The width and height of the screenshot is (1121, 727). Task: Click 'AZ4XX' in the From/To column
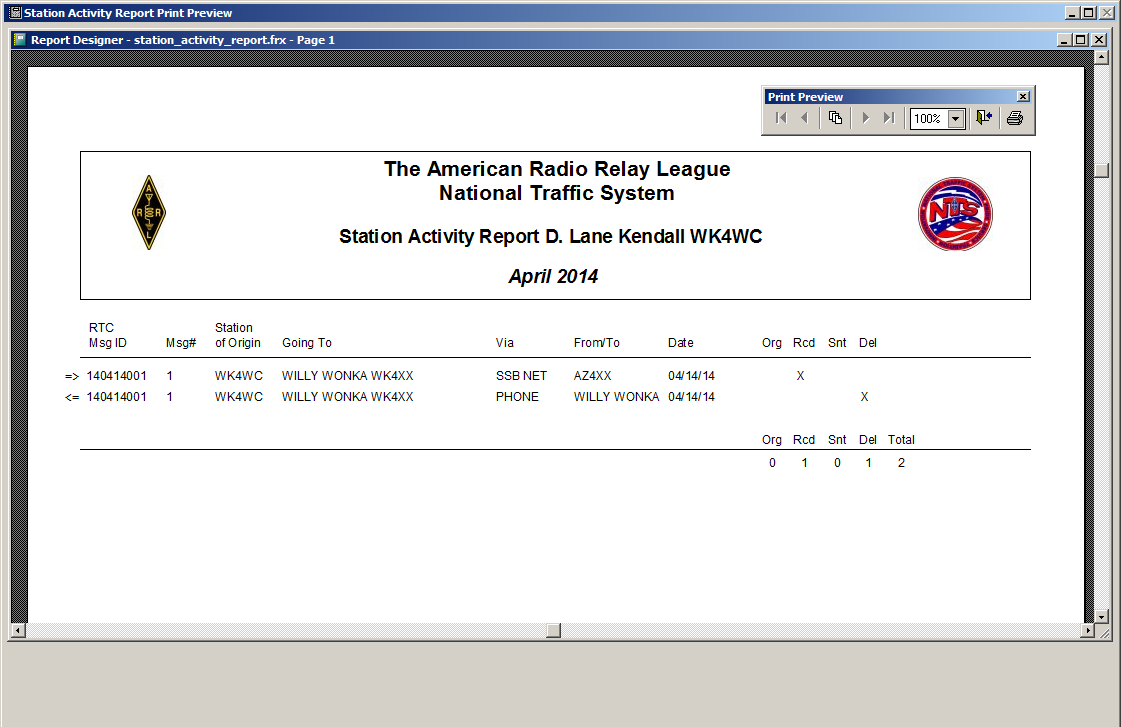(593, 376)
